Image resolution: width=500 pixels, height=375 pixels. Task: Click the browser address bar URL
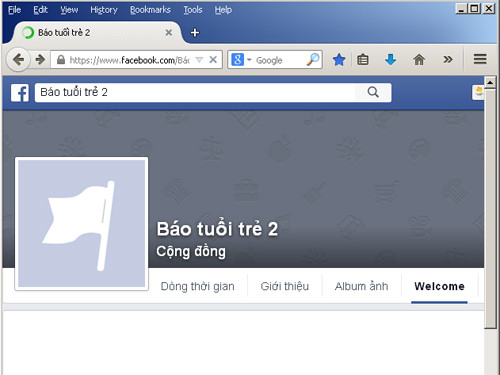click(129, 60)
